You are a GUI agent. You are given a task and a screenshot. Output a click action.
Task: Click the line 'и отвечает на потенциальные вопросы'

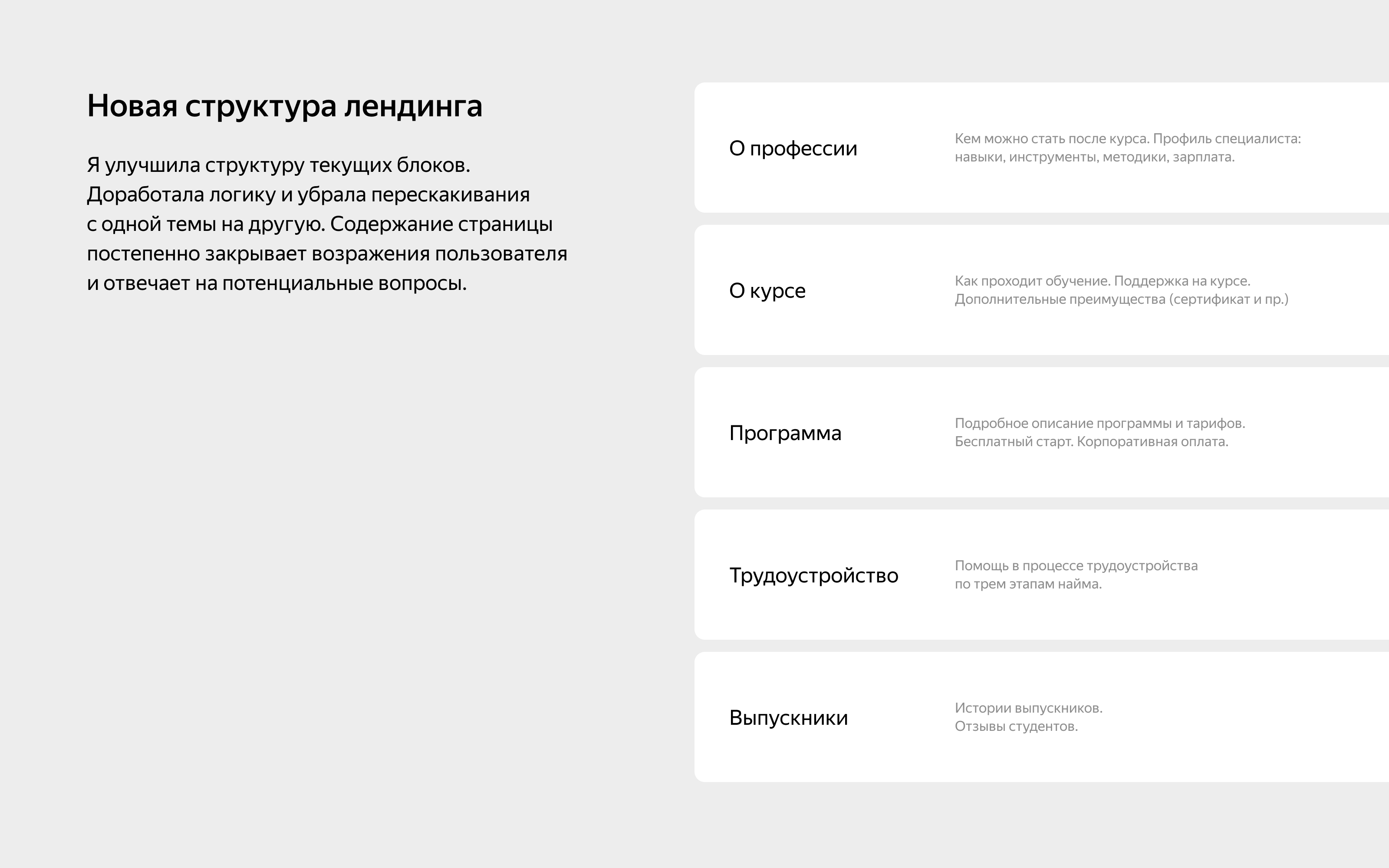pyautogui.click(x=276, y=283)
